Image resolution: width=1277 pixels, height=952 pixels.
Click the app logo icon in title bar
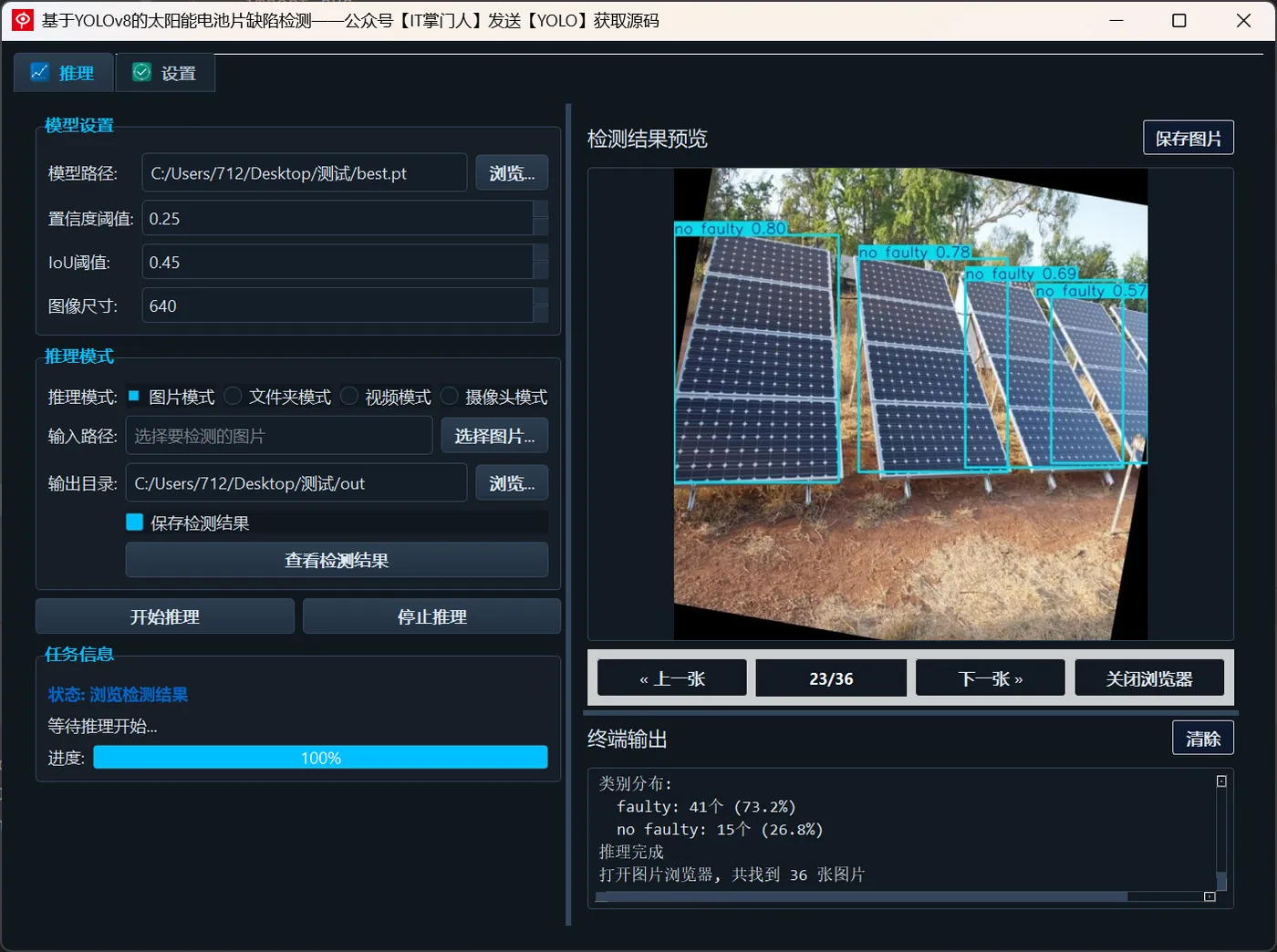[22, 20]
